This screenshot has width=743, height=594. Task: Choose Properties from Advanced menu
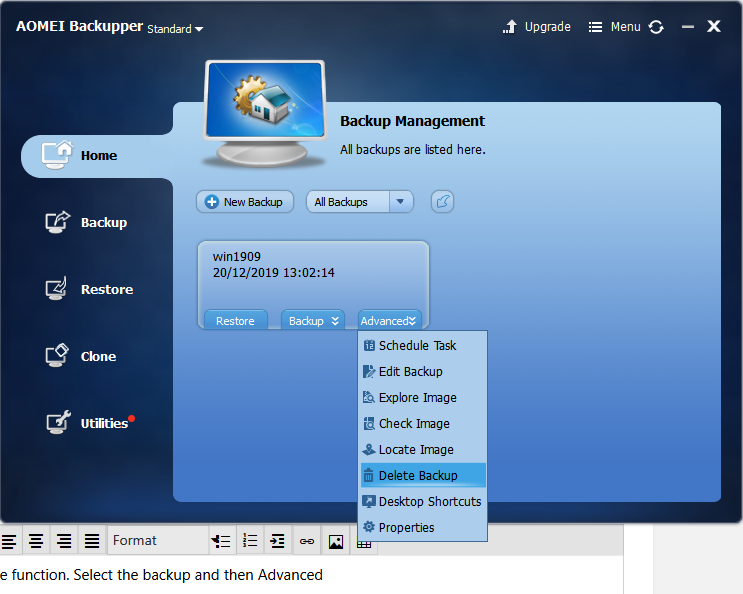coord(423,527)
